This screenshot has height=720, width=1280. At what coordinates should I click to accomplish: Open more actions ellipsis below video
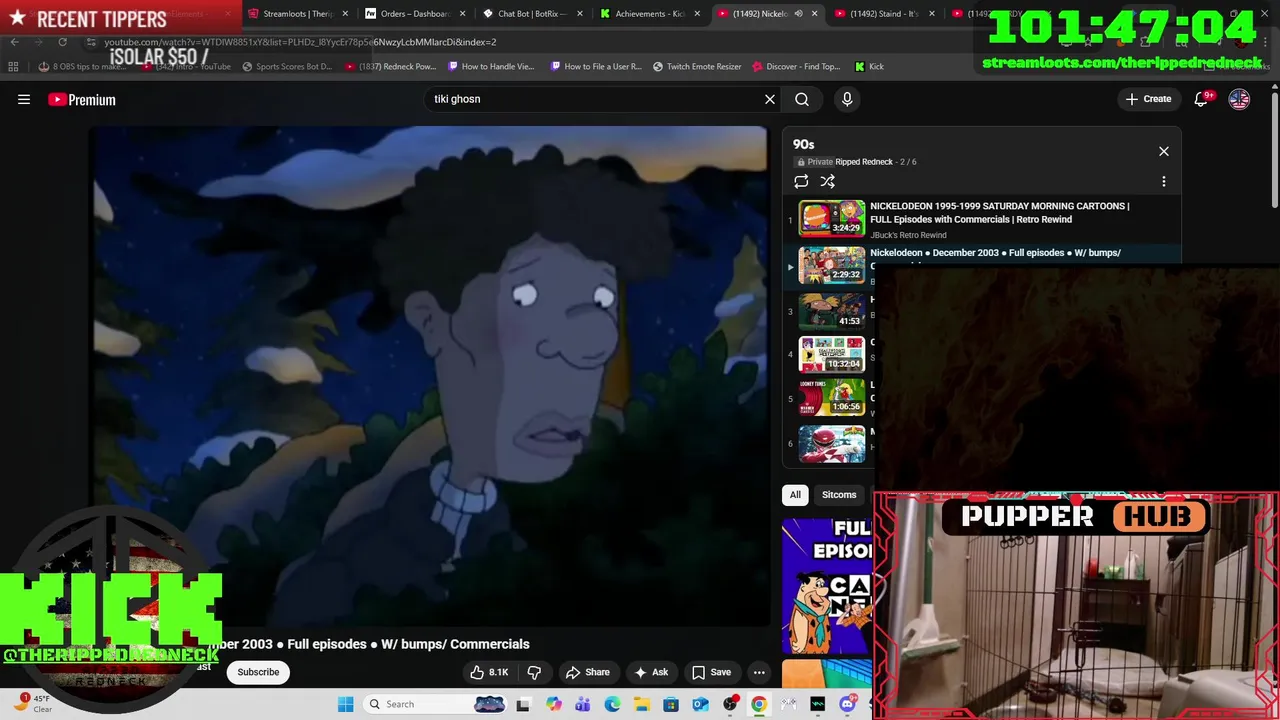coord(759,672)
